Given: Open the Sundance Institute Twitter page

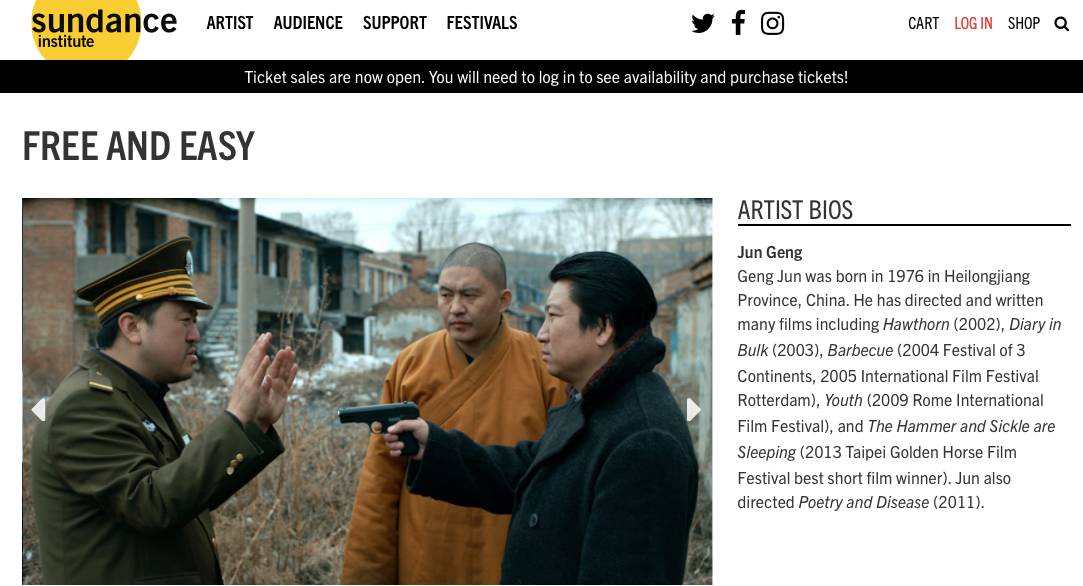Looking at the screenshot, I should (702, 23).
